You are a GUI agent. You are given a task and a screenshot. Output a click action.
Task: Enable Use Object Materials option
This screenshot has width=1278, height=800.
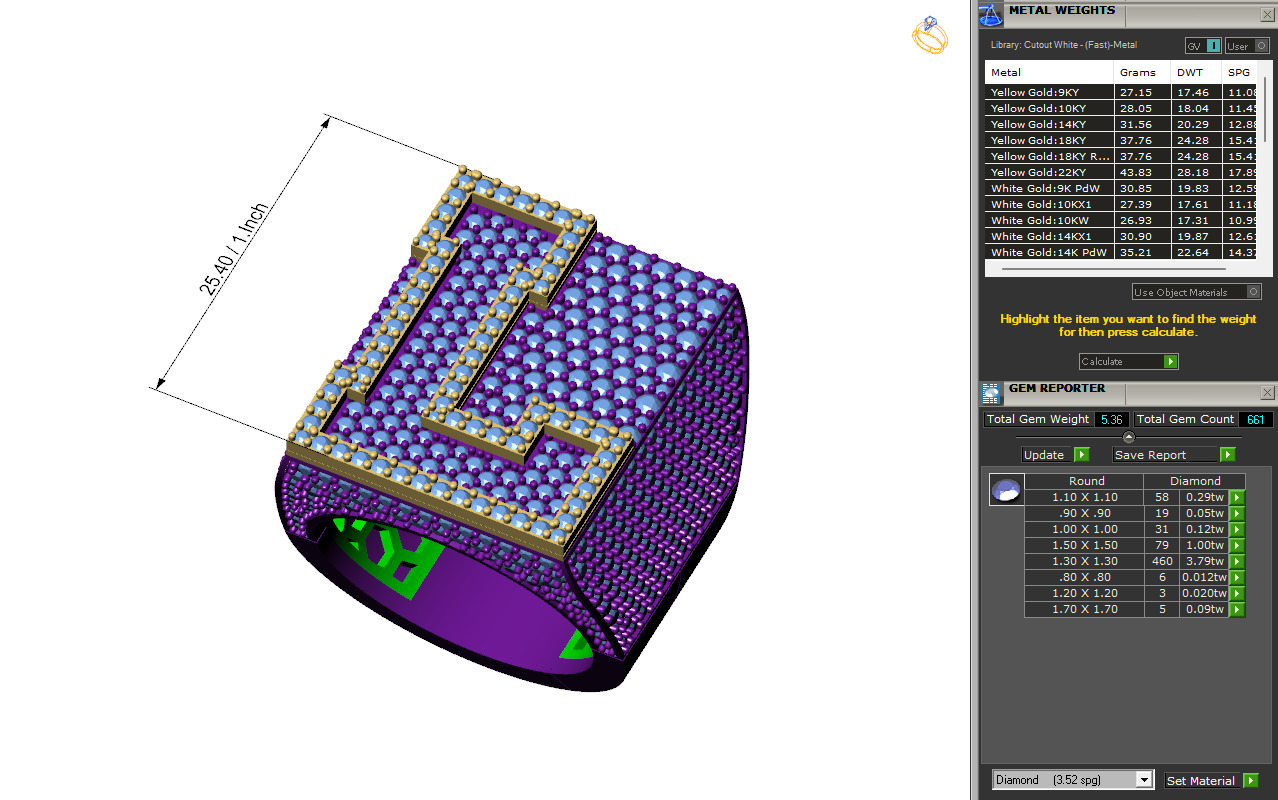tap(1196, 292)
